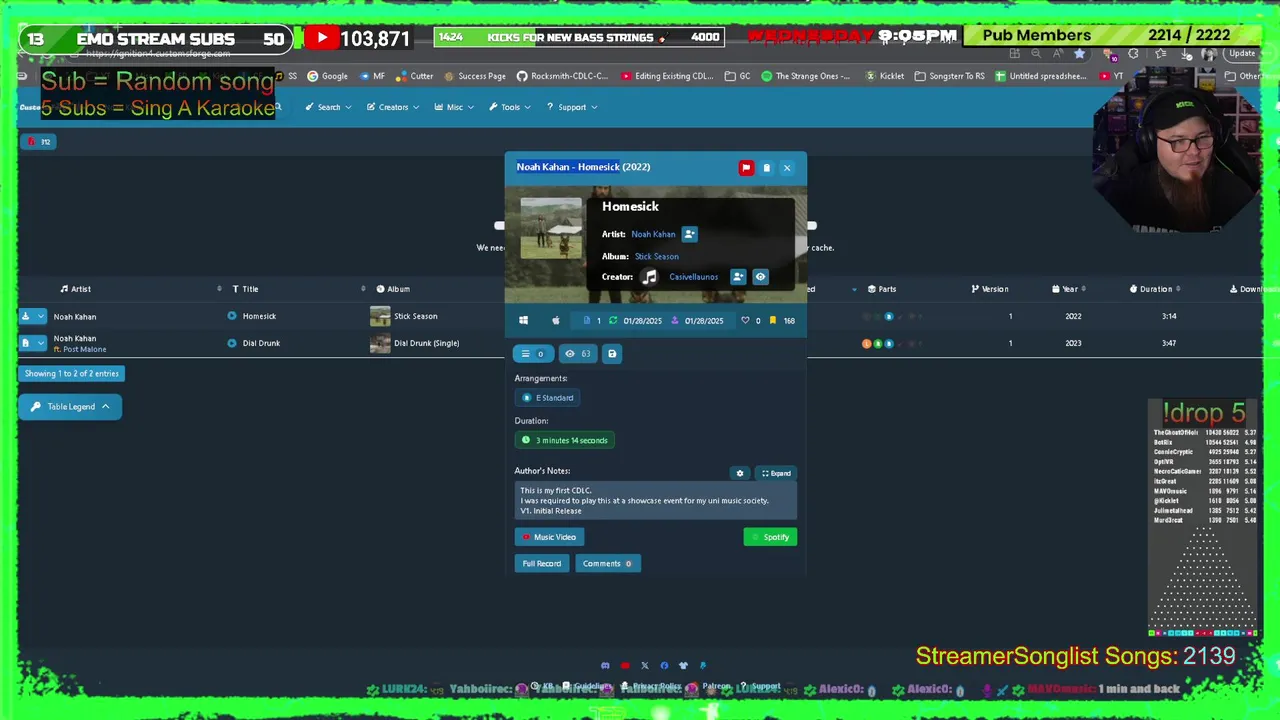
Task: Open the Music Video link
Action: click(x=549, y=537)
